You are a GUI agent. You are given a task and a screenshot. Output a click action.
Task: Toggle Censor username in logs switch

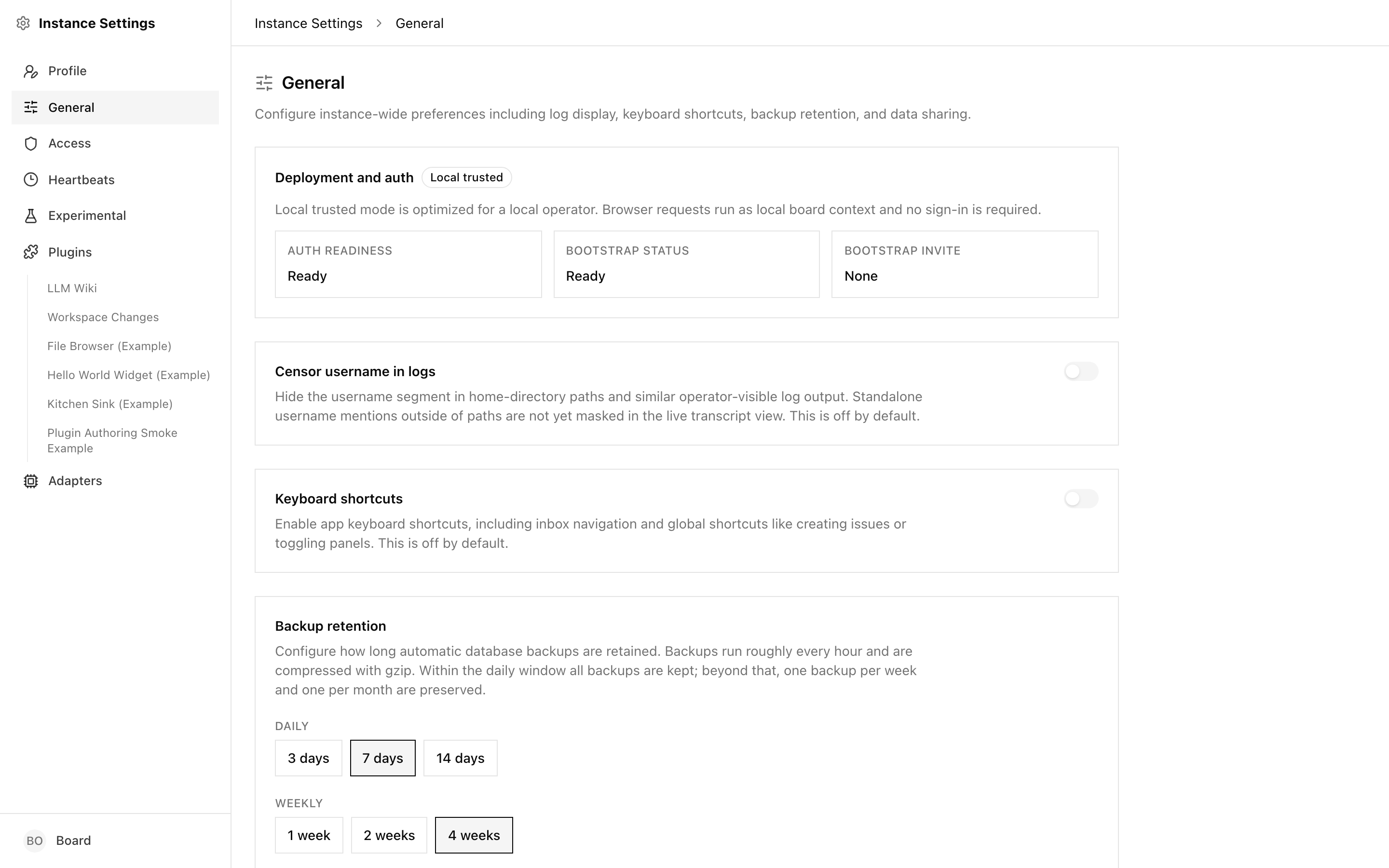1081,371
